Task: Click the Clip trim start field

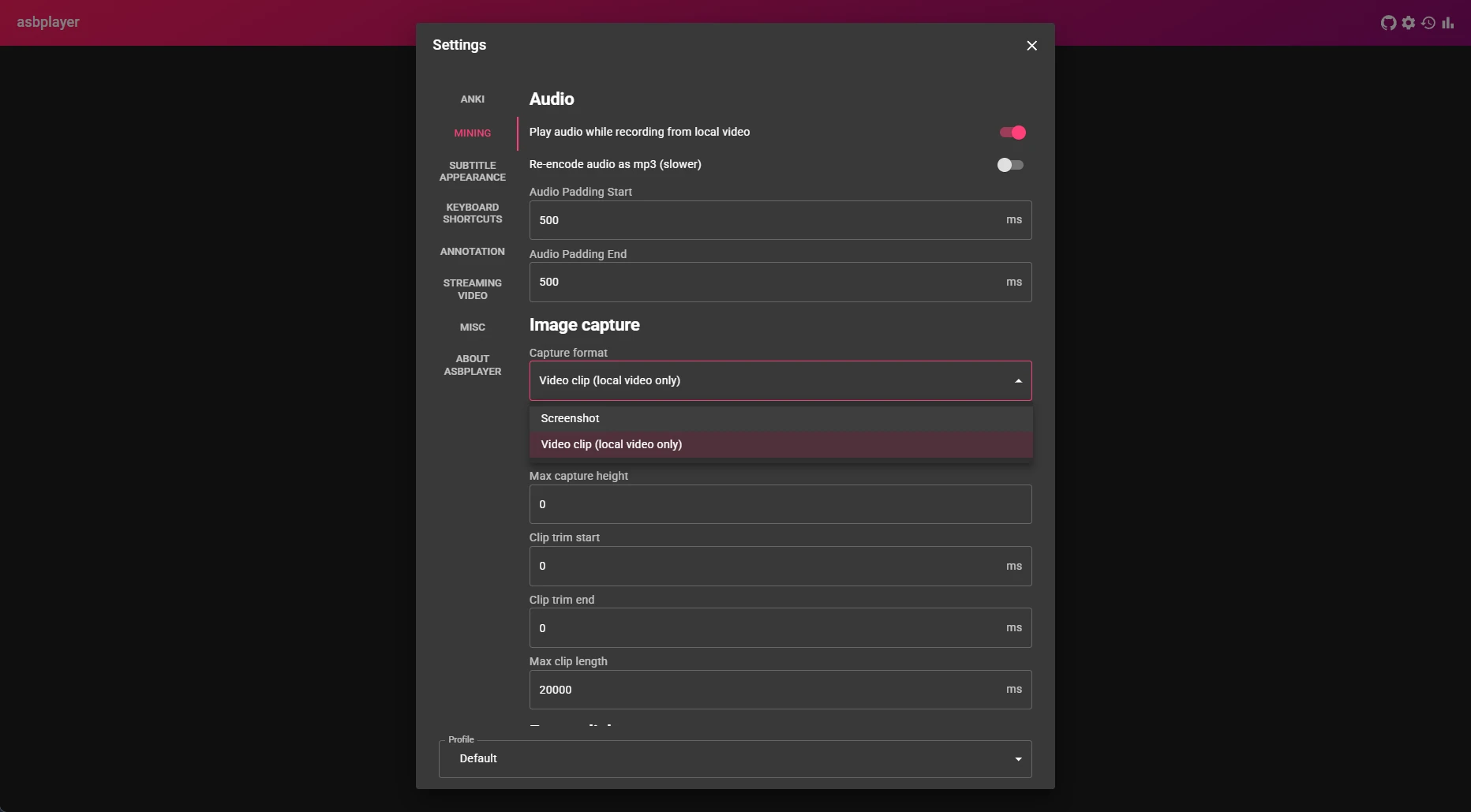Action: pos(780,567)
